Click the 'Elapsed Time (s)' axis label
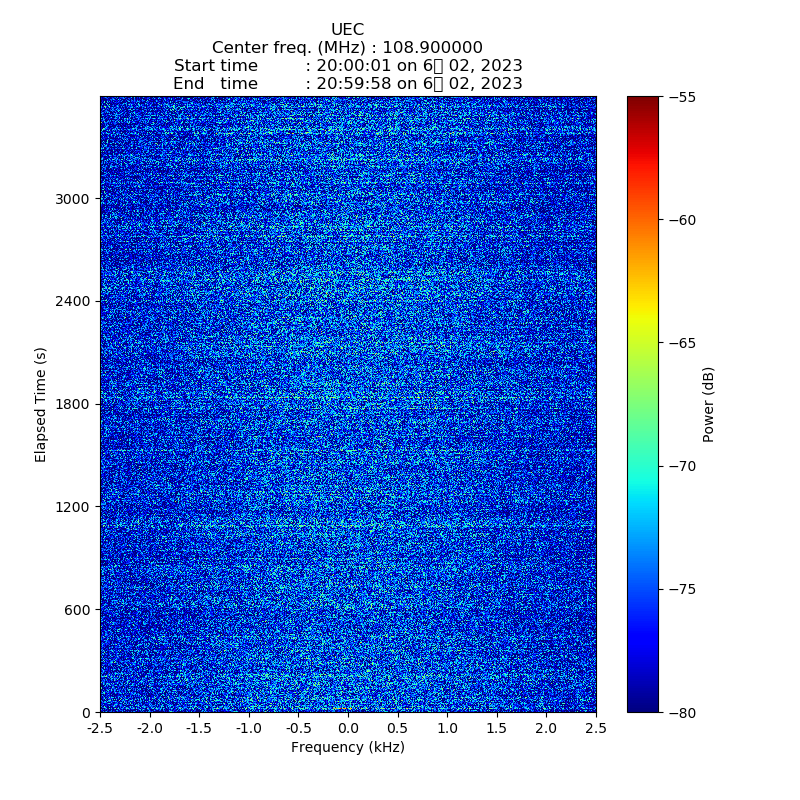The height and width of the screenshot is (800, 800). (40, 405)
